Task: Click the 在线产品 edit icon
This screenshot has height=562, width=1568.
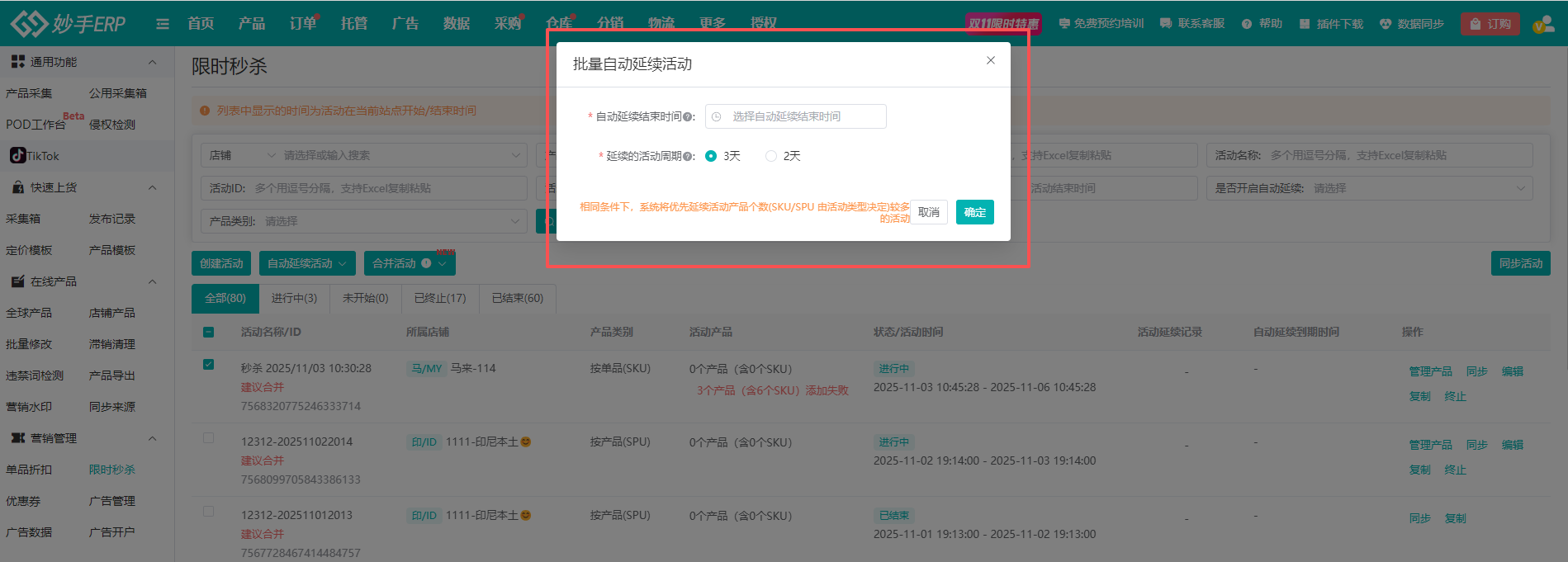Action: [17, 281]
